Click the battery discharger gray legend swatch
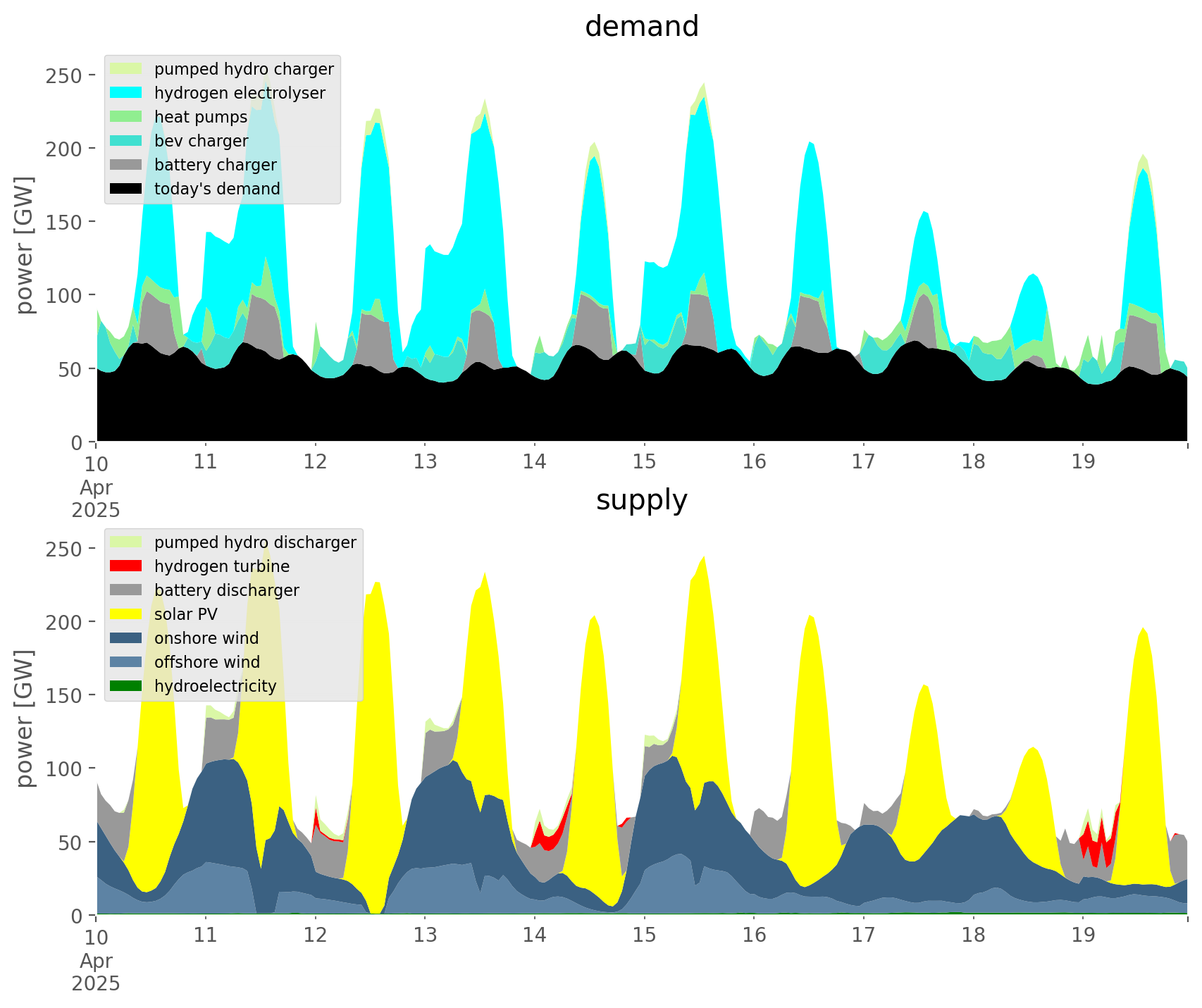The image size is (1202, 1008). (x=126, y=590)
